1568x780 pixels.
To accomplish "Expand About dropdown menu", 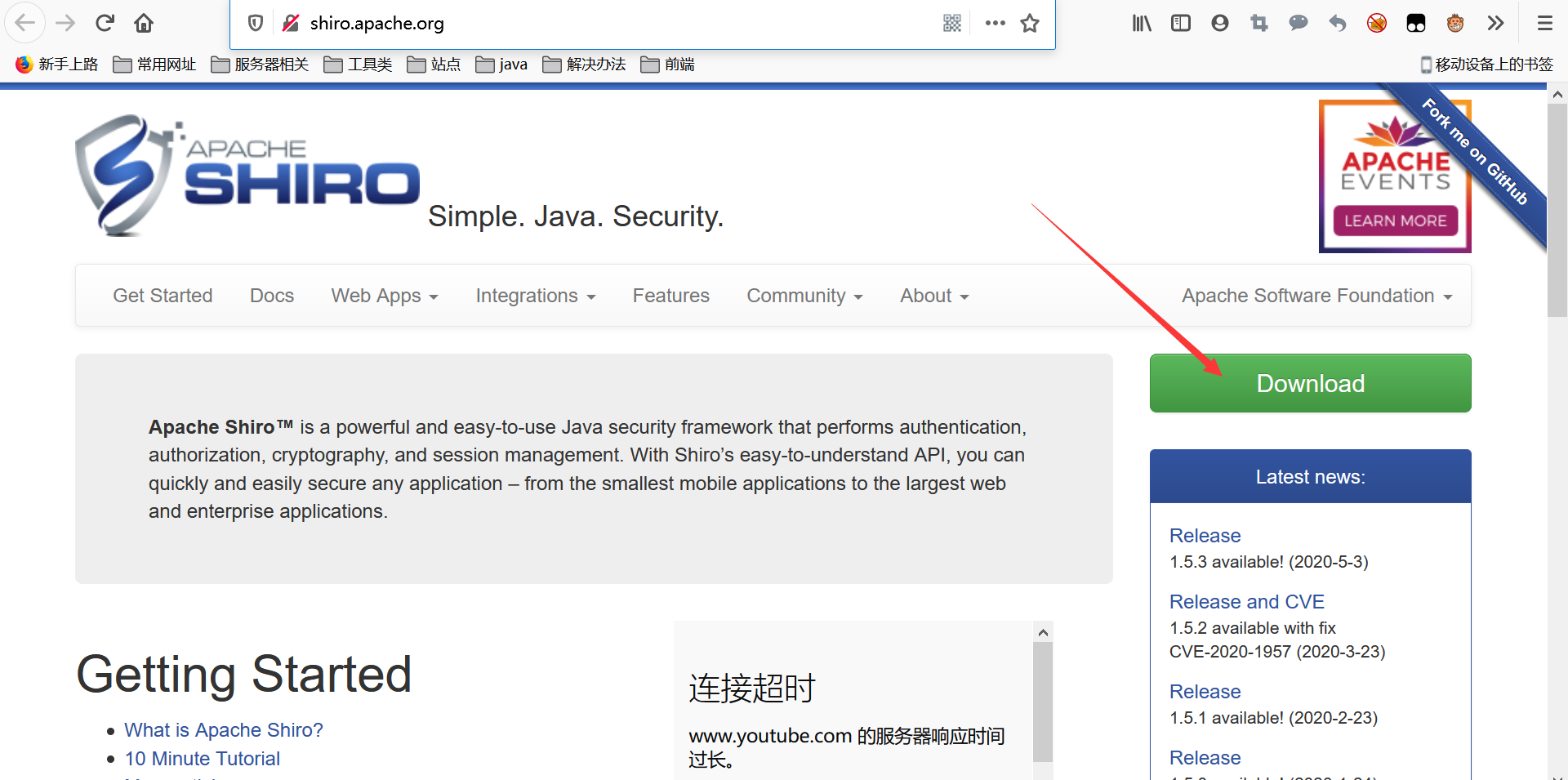I will point(934,296).
